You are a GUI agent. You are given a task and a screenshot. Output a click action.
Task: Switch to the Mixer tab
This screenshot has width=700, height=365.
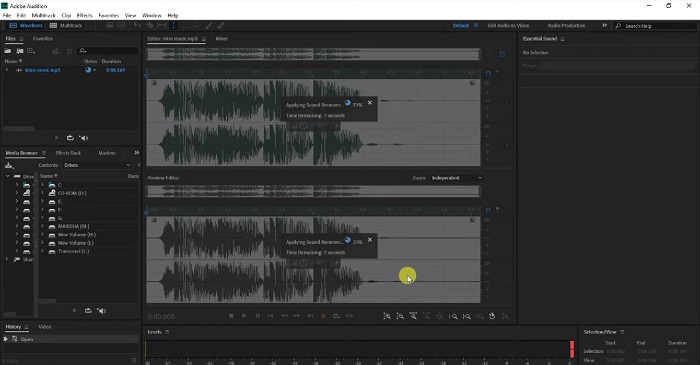pyautogui.click(x=221, y=39)
